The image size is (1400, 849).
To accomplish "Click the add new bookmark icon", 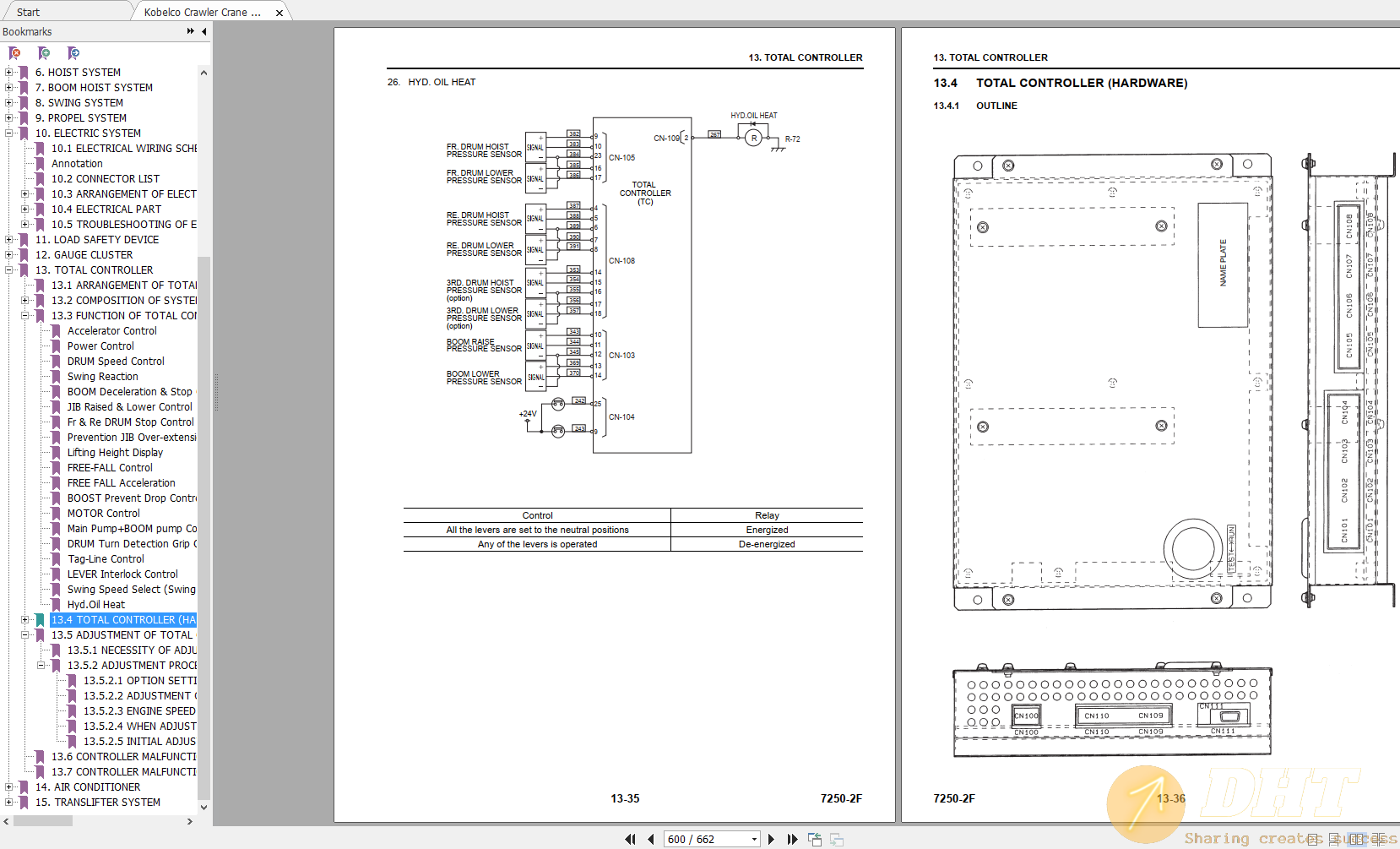I will (x=44, y=53).
